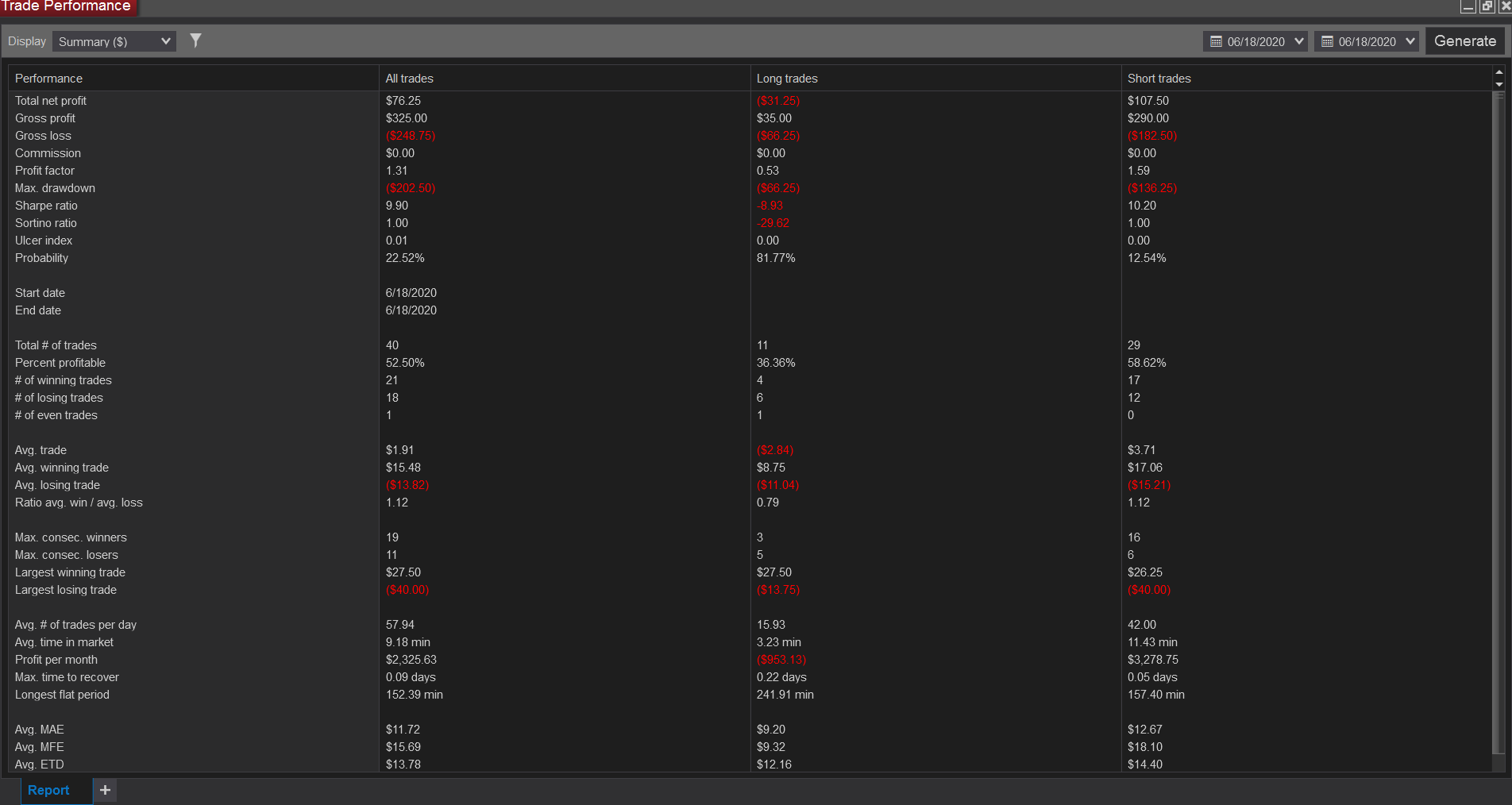Click the 81.77% long trades probability

click(776, 258)
